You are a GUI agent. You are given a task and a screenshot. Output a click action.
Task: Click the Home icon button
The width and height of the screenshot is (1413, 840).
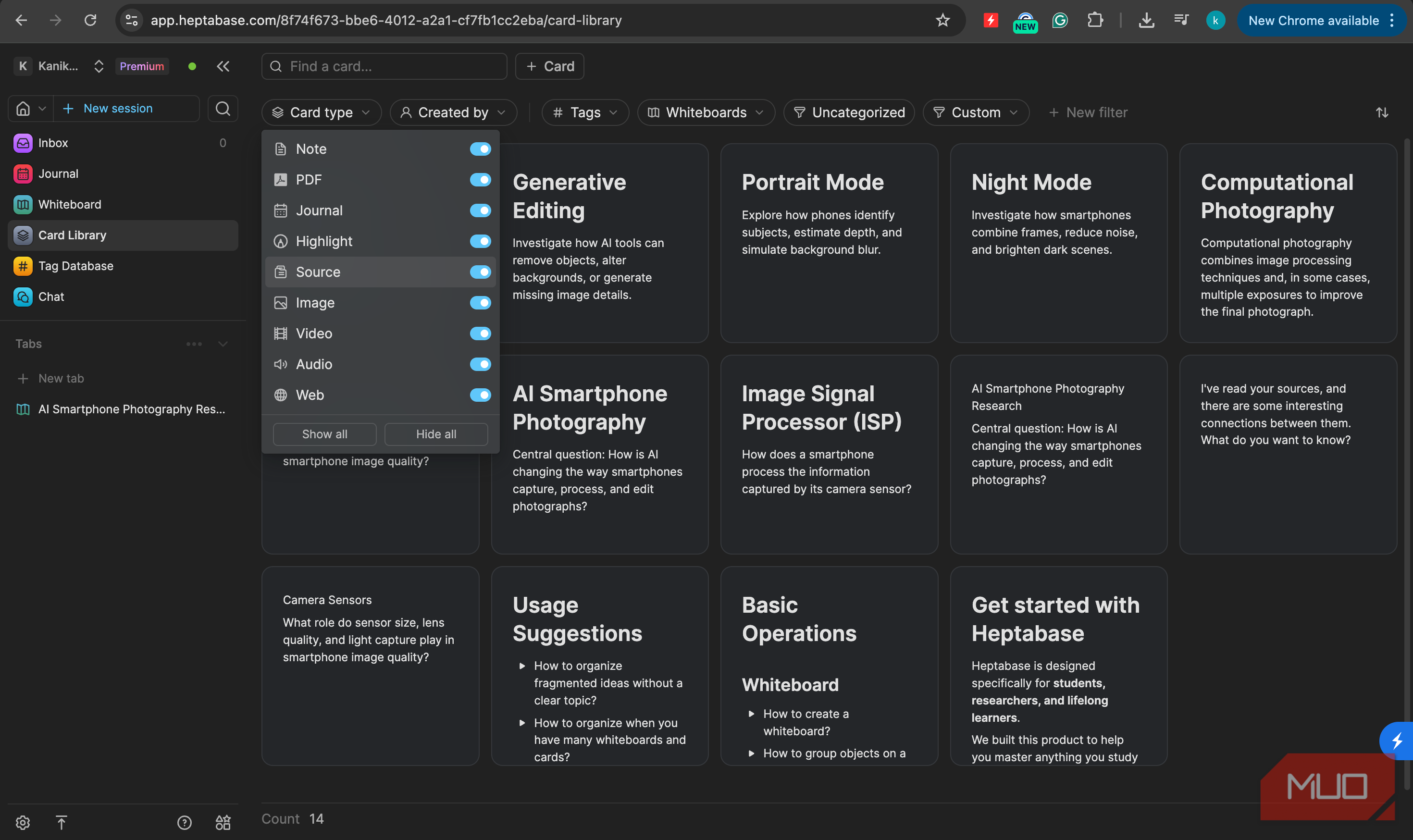23,108
